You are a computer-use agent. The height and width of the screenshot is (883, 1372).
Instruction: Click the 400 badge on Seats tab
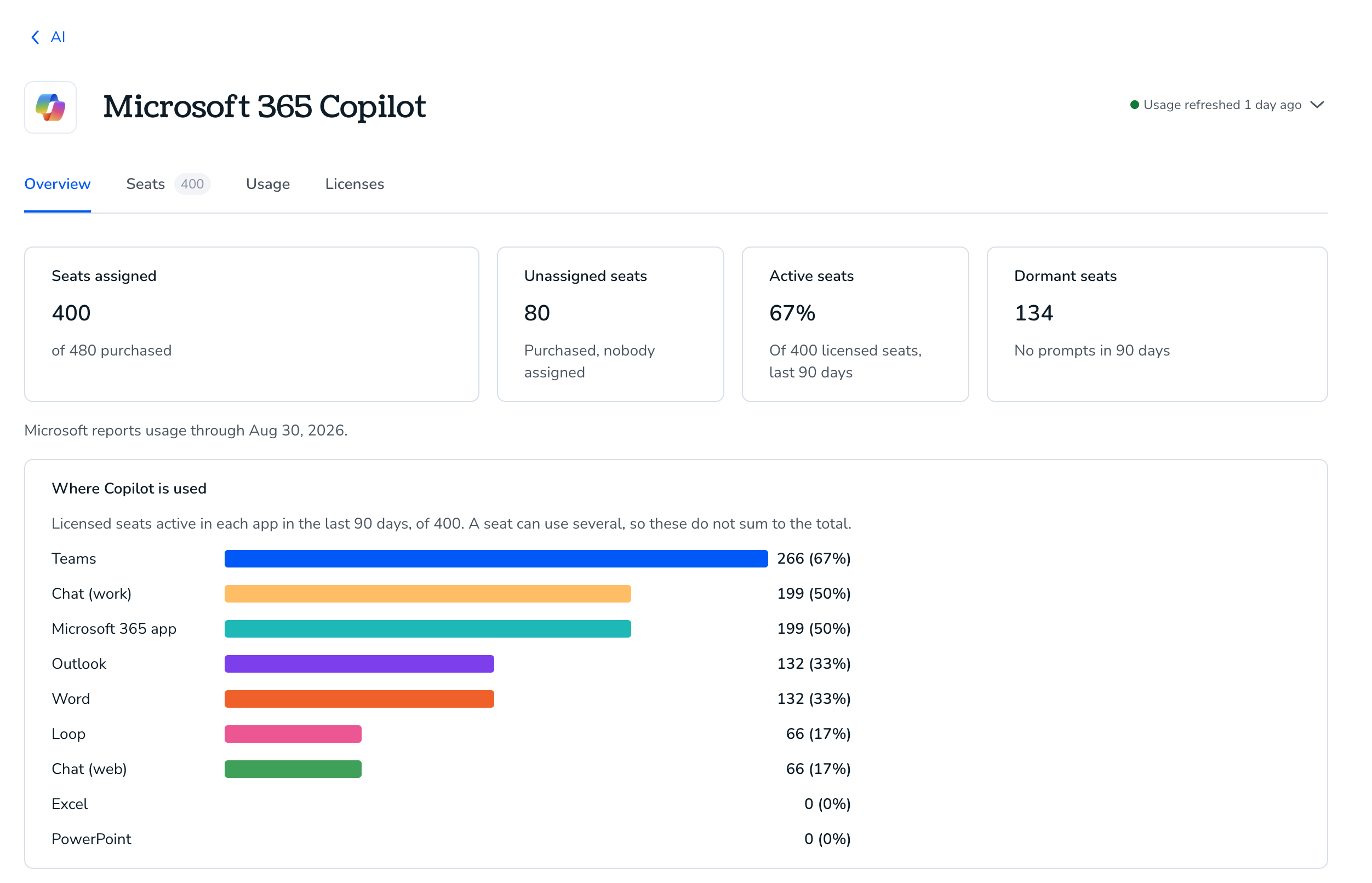[192, 184]
